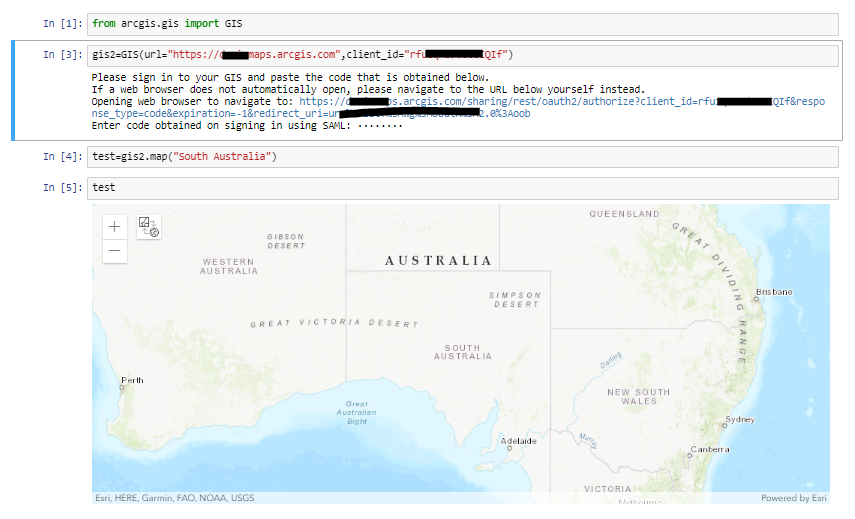Click the NEW SOUTH WALES map label
The height and width of the screenshot is (519, 855).
pyautogui.click(x=639, y=396)
